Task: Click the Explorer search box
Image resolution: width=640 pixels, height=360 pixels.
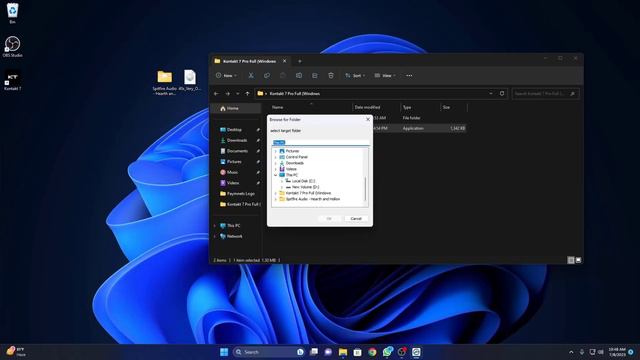Action: click(x=545, y=94)
